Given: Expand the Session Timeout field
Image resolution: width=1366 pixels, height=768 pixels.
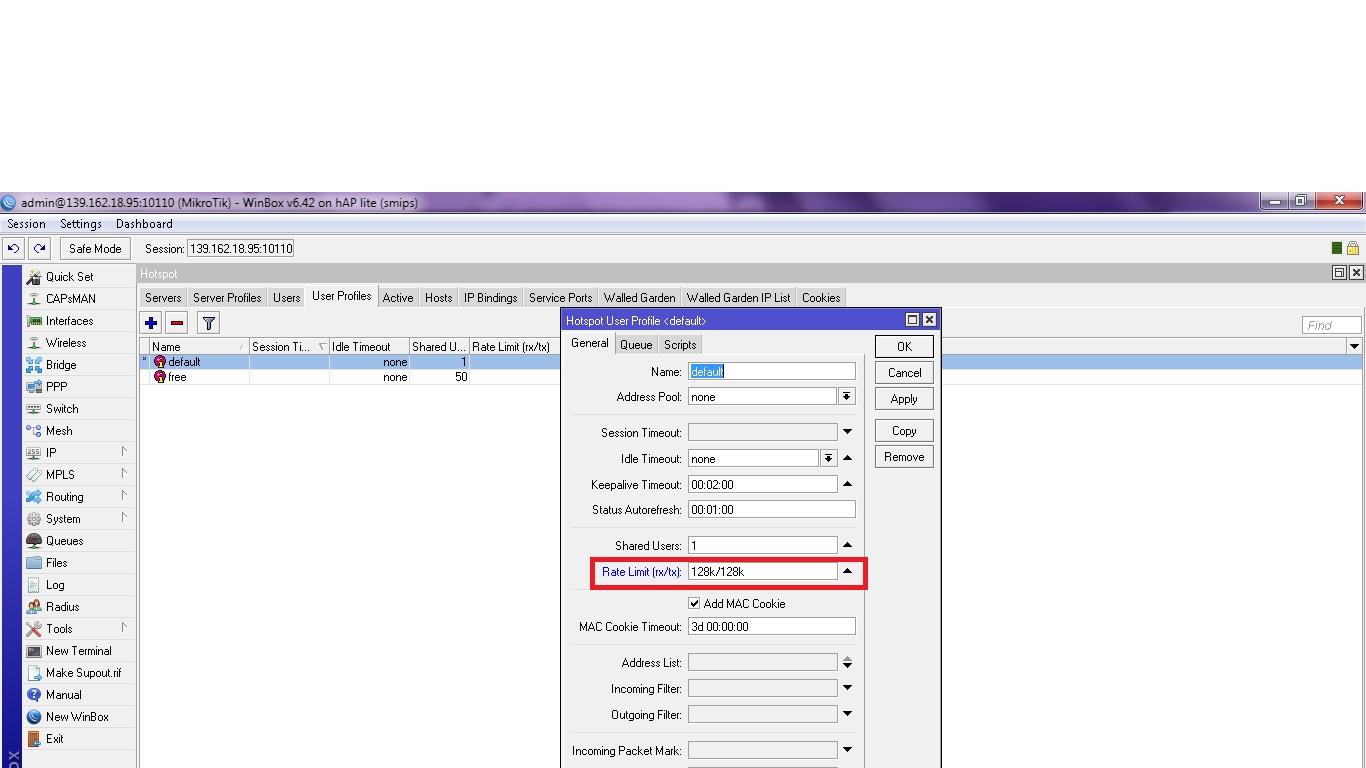Looking at the screenshot, I should click(847, 432).
